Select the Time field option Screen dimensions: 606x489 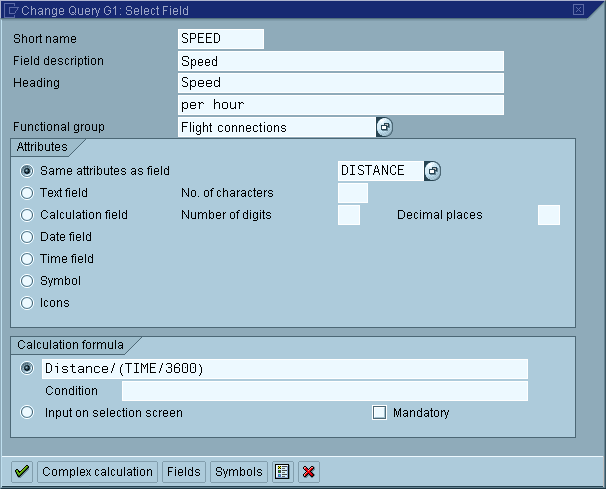[27, 259]
